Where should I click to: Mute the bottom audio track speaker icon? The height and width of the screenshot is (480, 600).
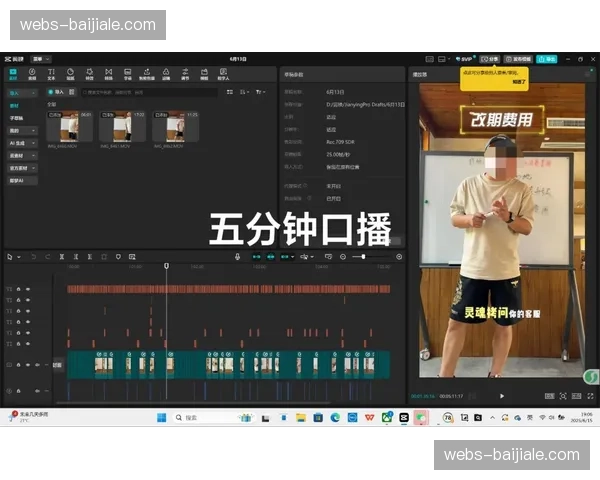[38, 391]
